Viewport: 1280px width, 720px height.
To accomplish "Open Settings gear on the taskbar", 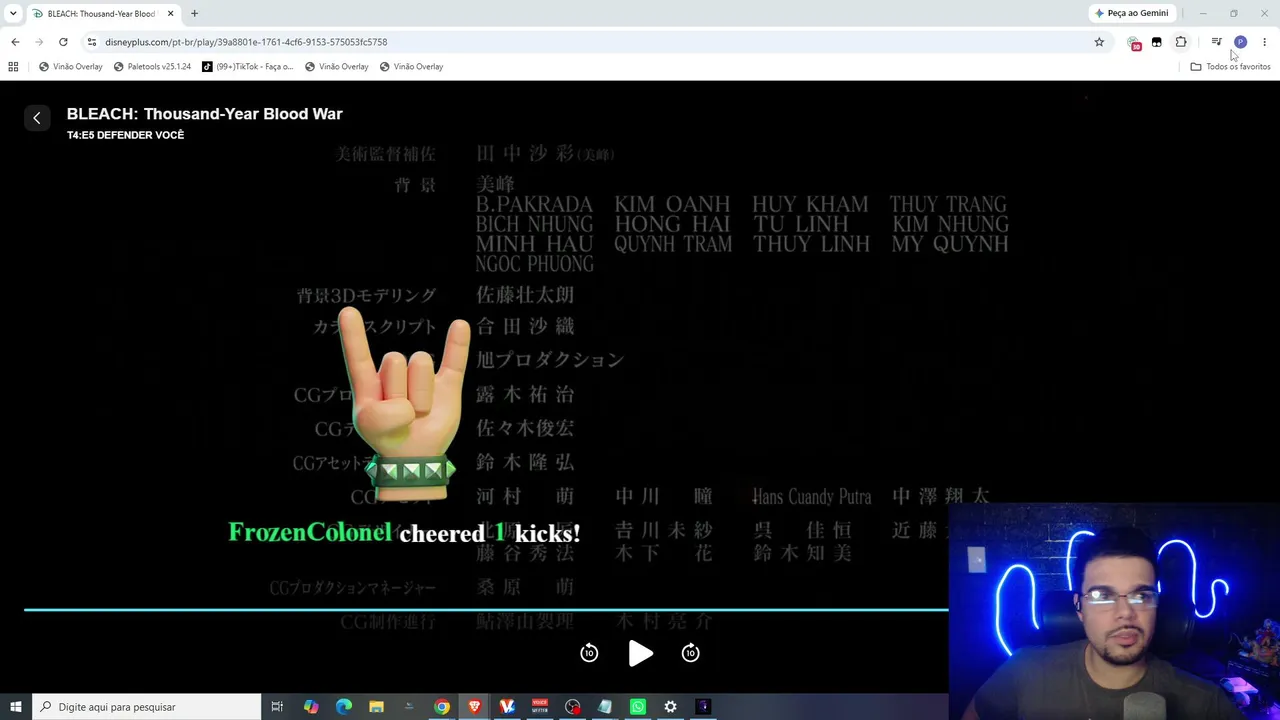I will [670, 707].
